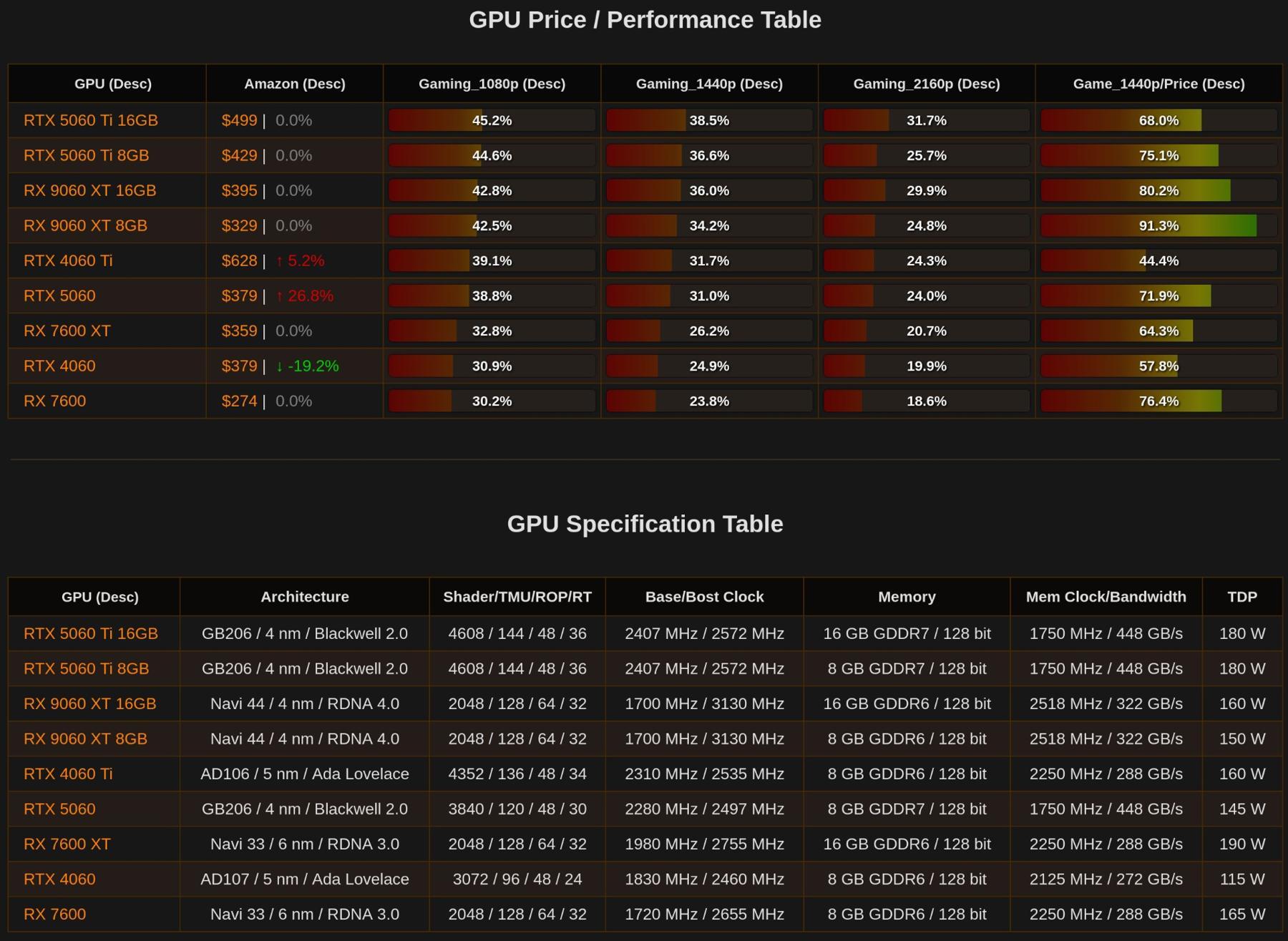Click the 45.2% 1080p performance bar
The image size is (1288, 941).
[x=492, y=120]
